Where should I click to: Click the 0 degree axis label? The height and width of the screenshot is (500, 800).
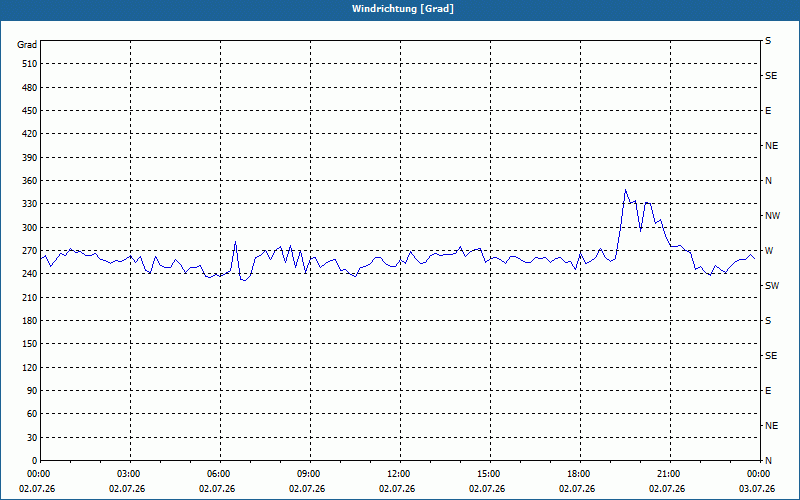(x=35, y=460)
